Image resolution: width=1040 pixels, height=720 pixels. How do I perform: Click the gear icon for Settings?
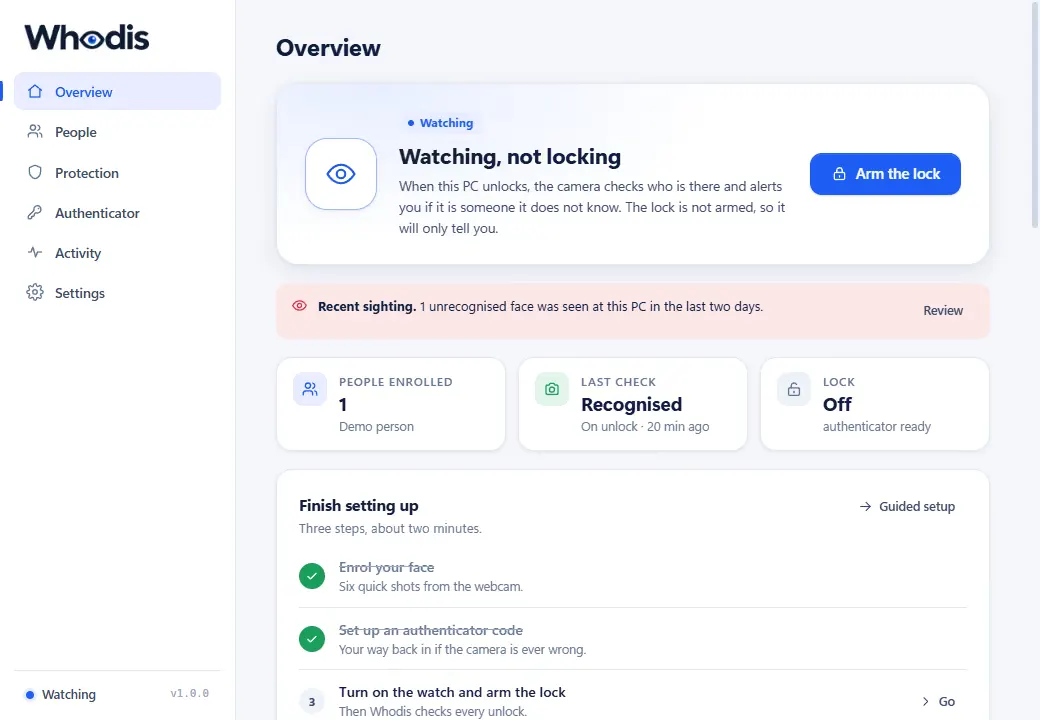[x=35, y=292]
